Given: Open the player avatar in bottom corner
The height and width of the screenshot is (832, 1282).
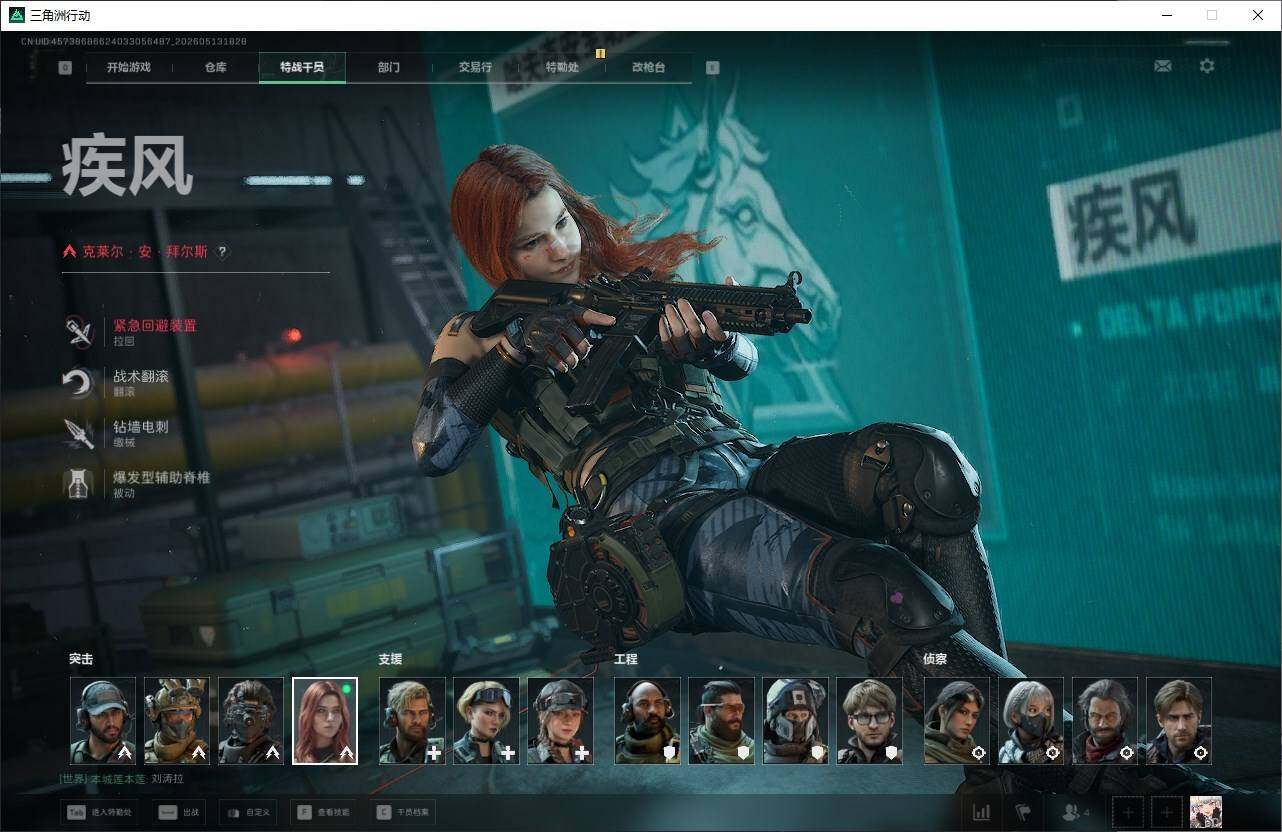Looking at the screenshot, I should (x=1206, y=812).
